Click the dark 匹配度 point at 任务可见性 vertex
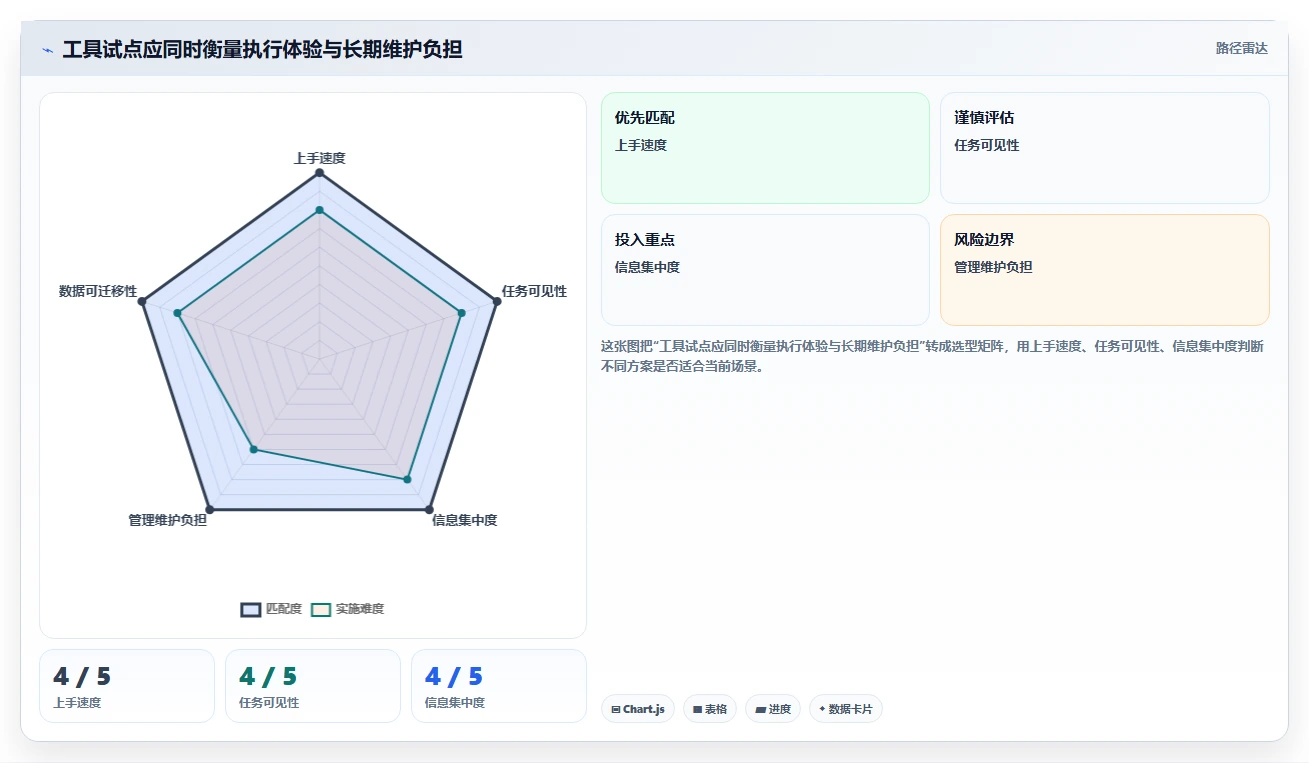 (x=497, y=301)
